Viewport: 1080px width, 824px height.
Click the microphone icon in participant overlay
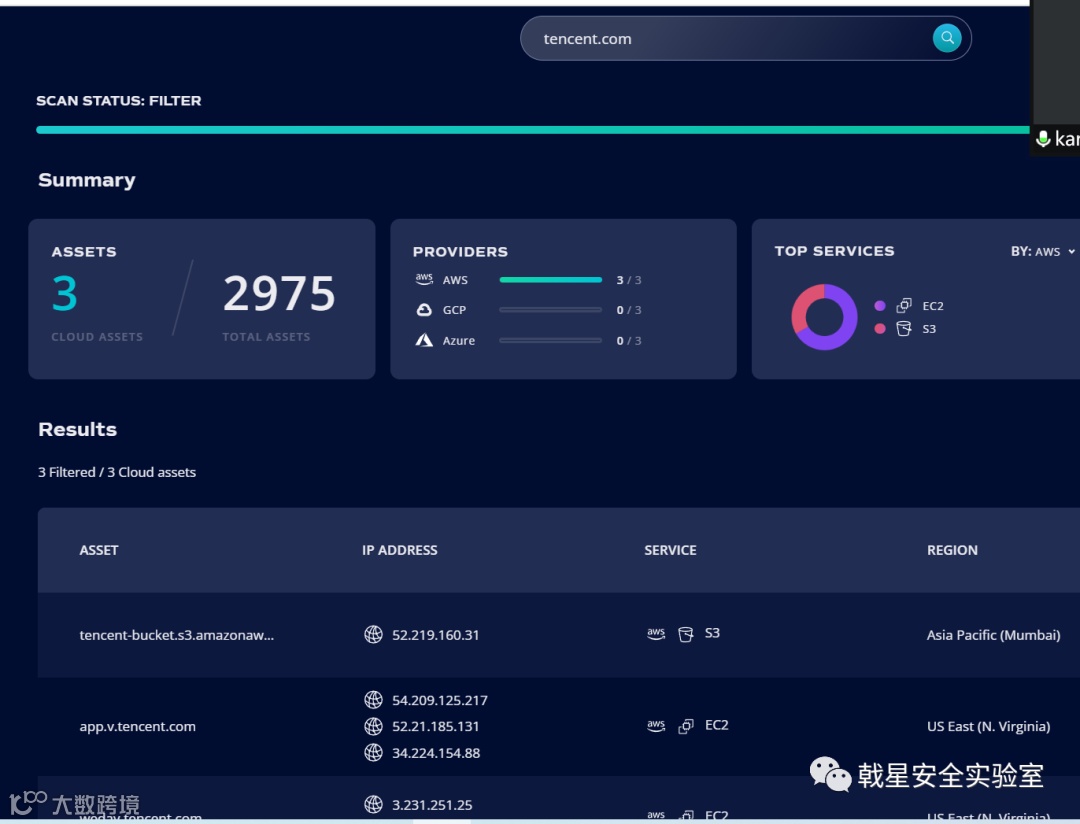tap(1043, 138)
